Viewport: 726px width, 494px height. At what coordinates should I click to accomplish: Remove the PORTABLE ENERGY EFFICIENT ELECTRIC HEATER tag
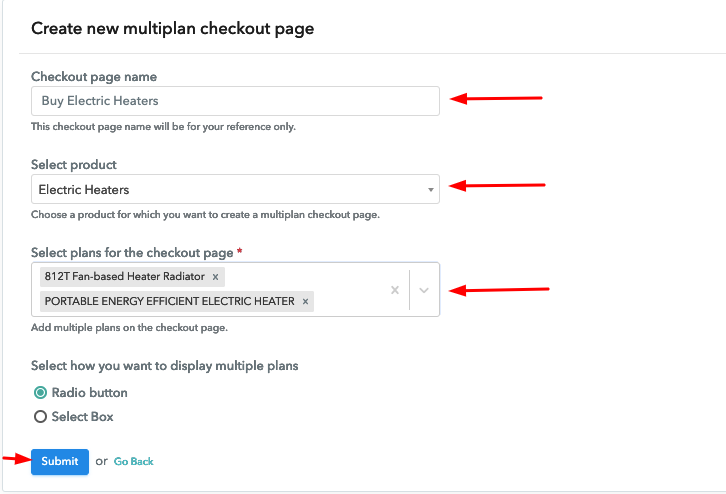point(305,301)
